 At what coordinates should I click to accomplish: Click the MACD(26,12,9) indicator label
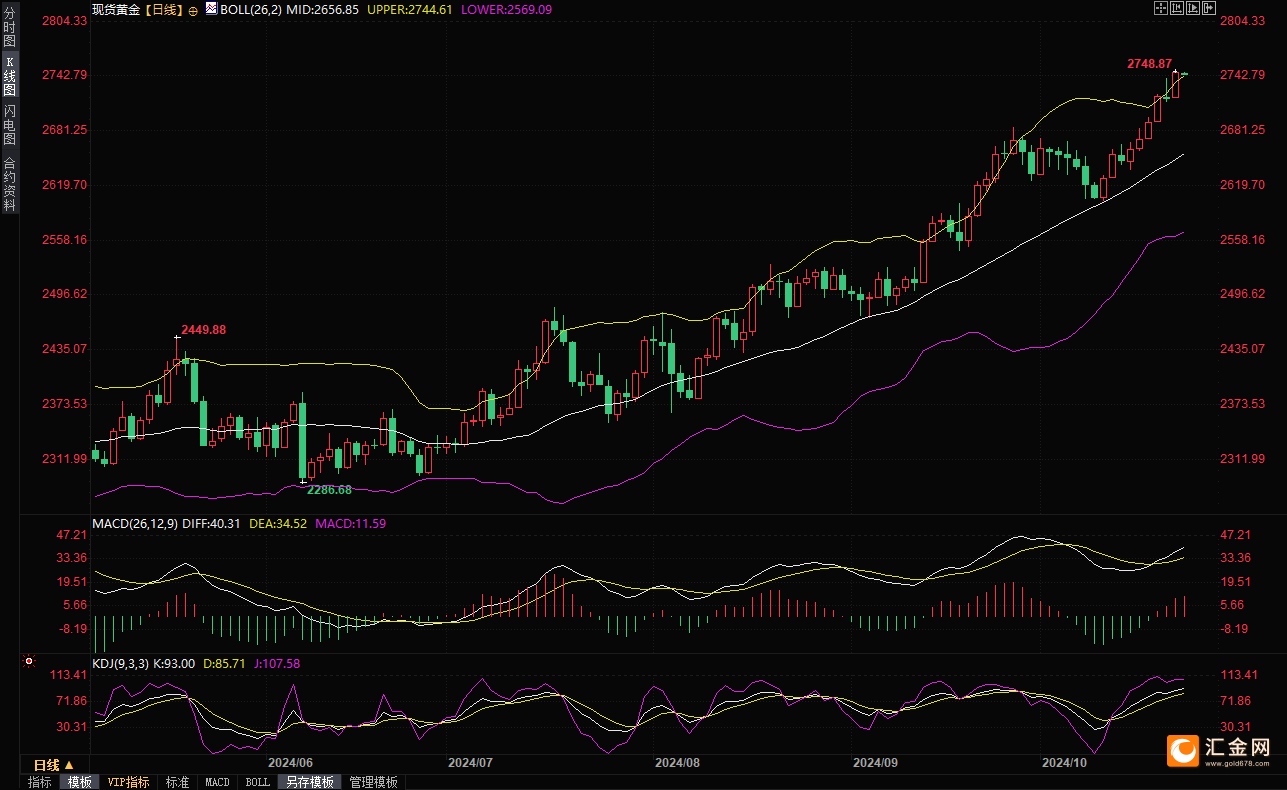(x=135, y=523)
